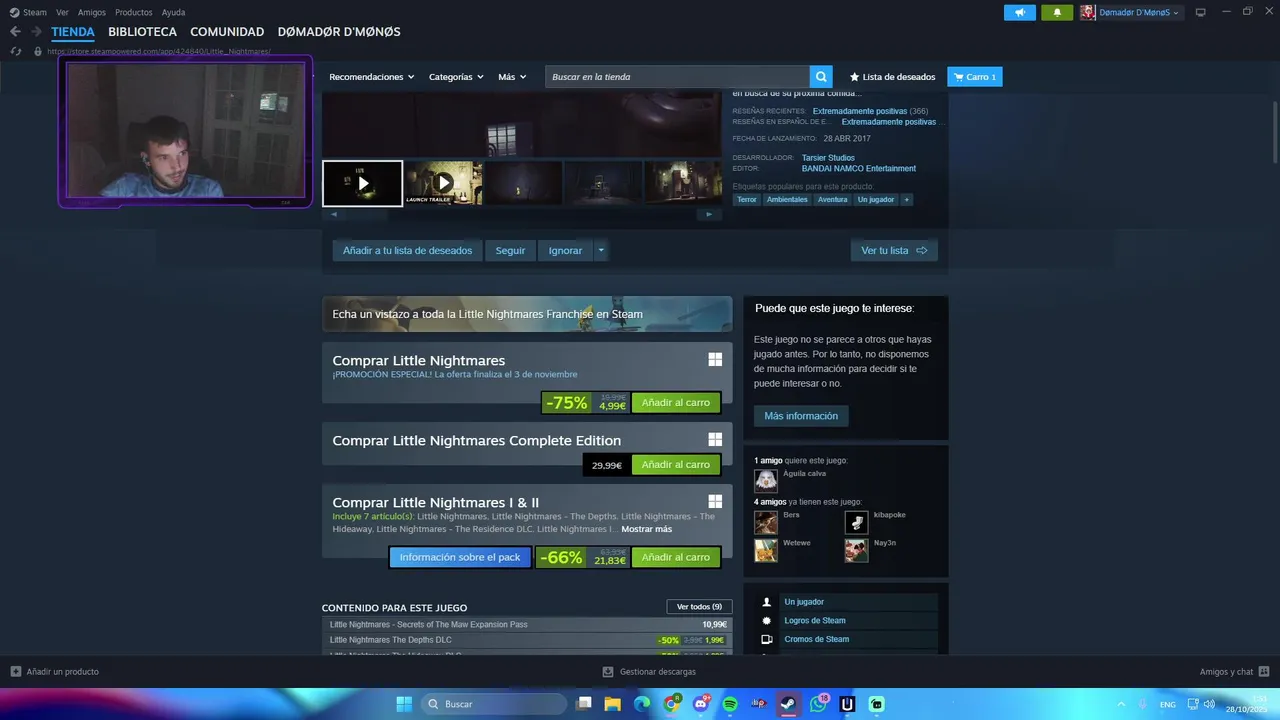Image resolution: width=1280 pixels, height=720 pixels.
Task: Expand the Categorías dropdown
Action: tap(456, 77)
